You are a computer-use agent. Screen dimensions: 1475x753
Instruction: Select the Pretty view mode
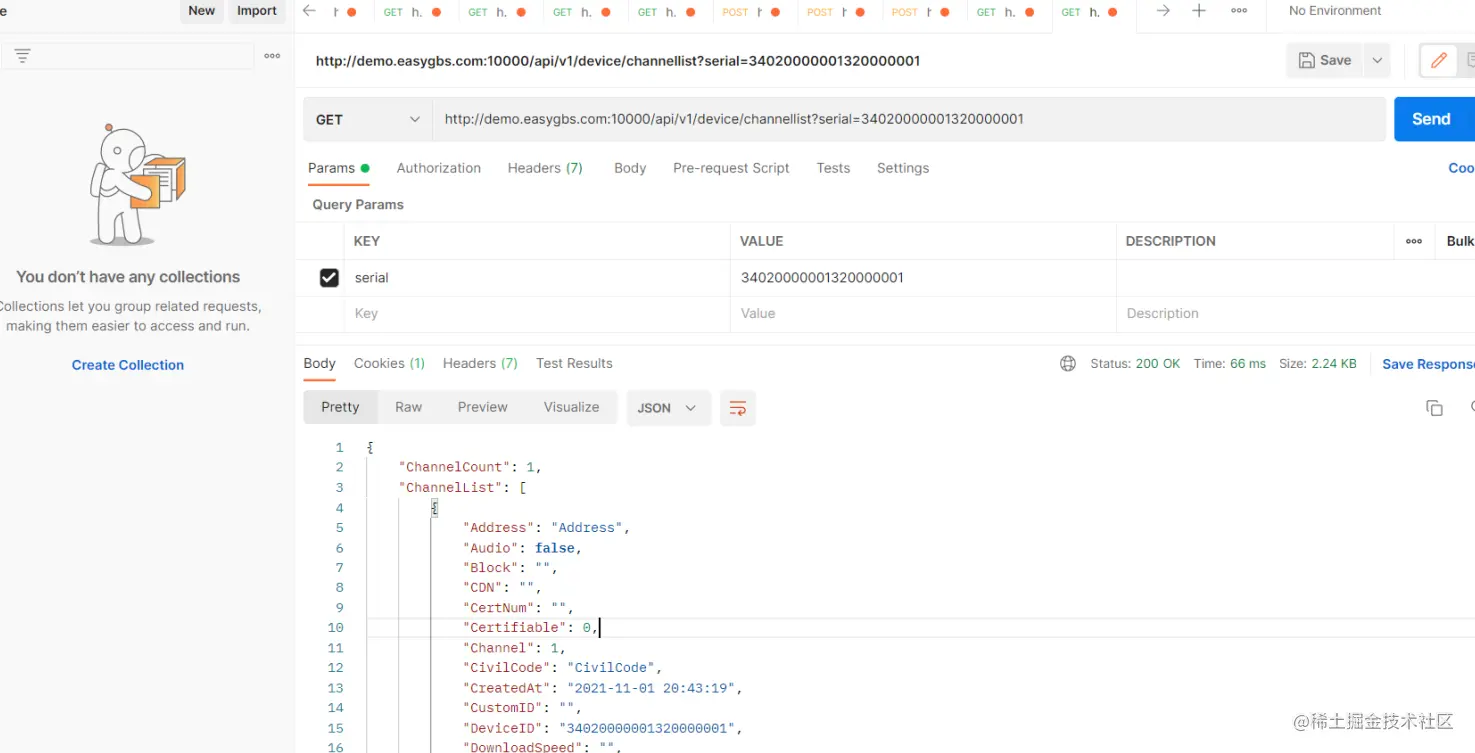[340, 407]
